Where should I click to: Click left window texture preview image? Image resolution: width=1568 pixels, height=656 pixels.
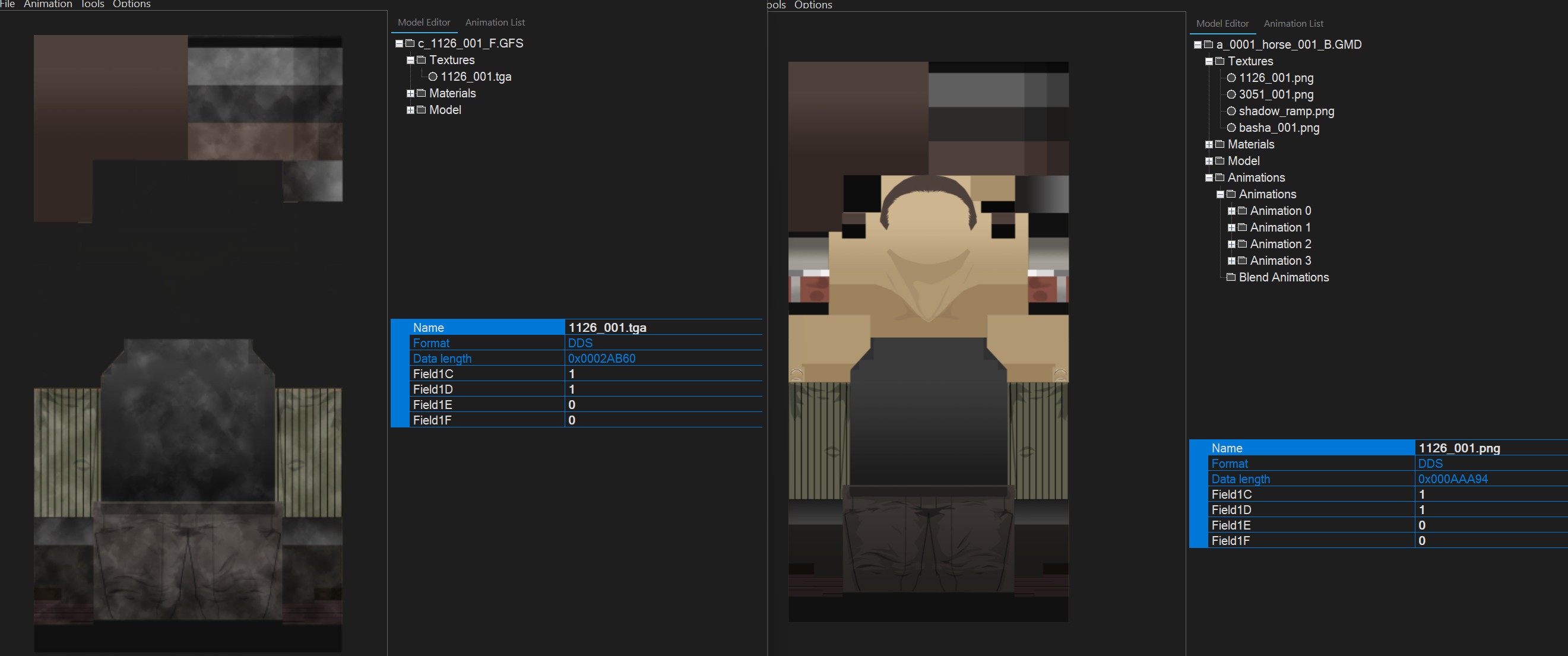(188, 344)
